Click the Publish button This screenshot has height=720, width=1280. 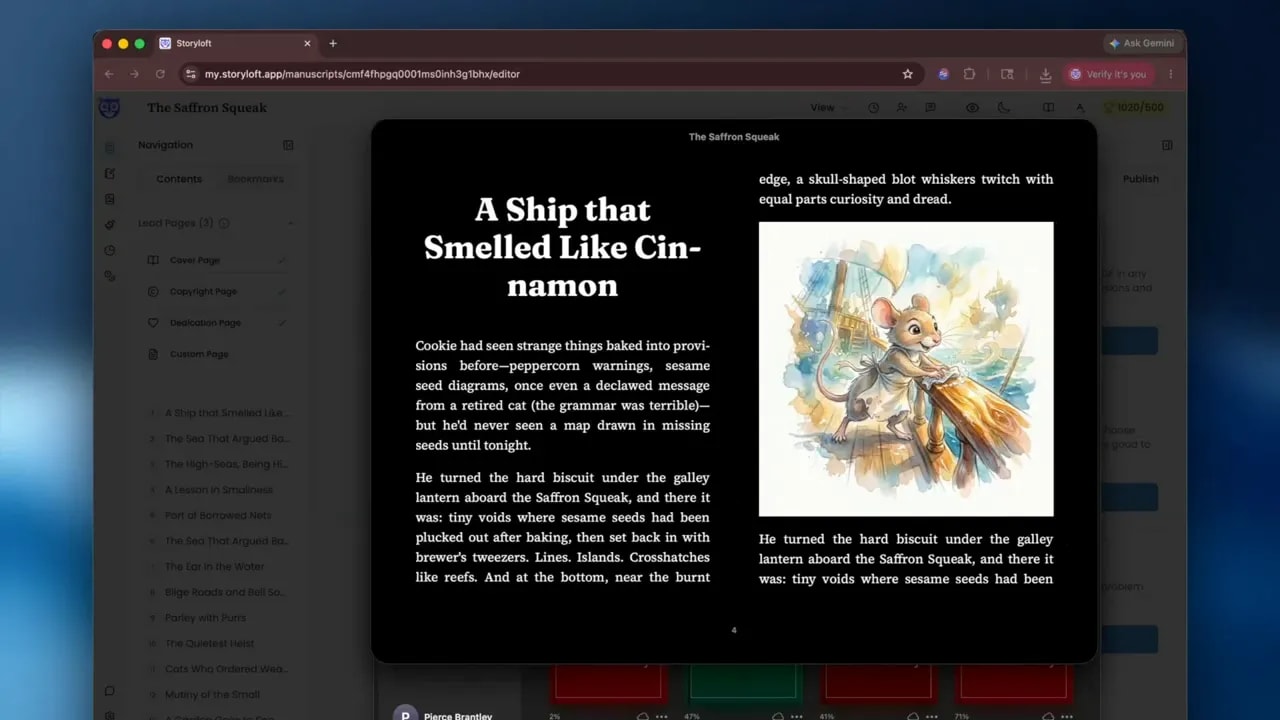(1140, 179)
